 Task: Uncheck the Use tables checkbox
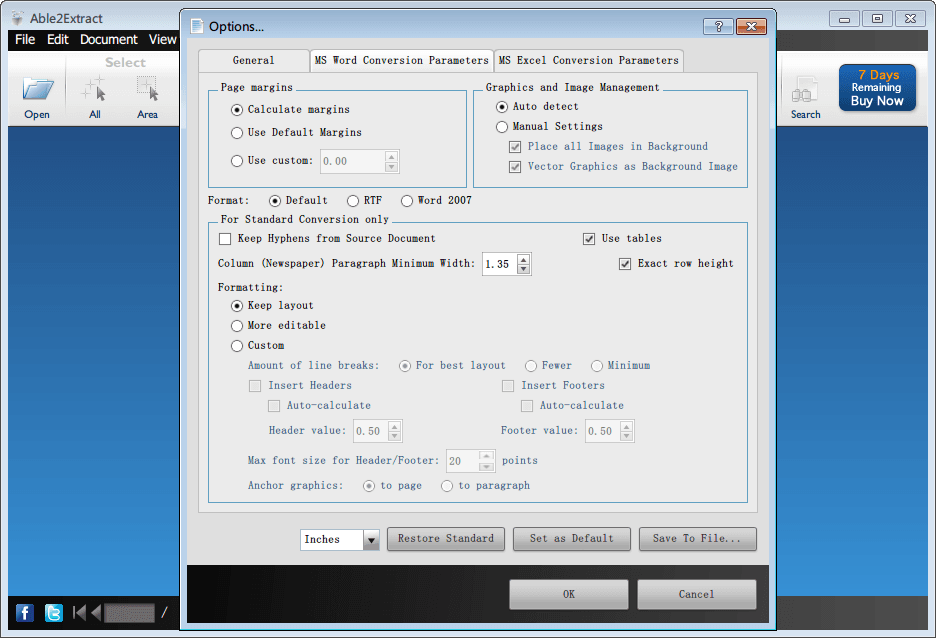tap(589, 239)
